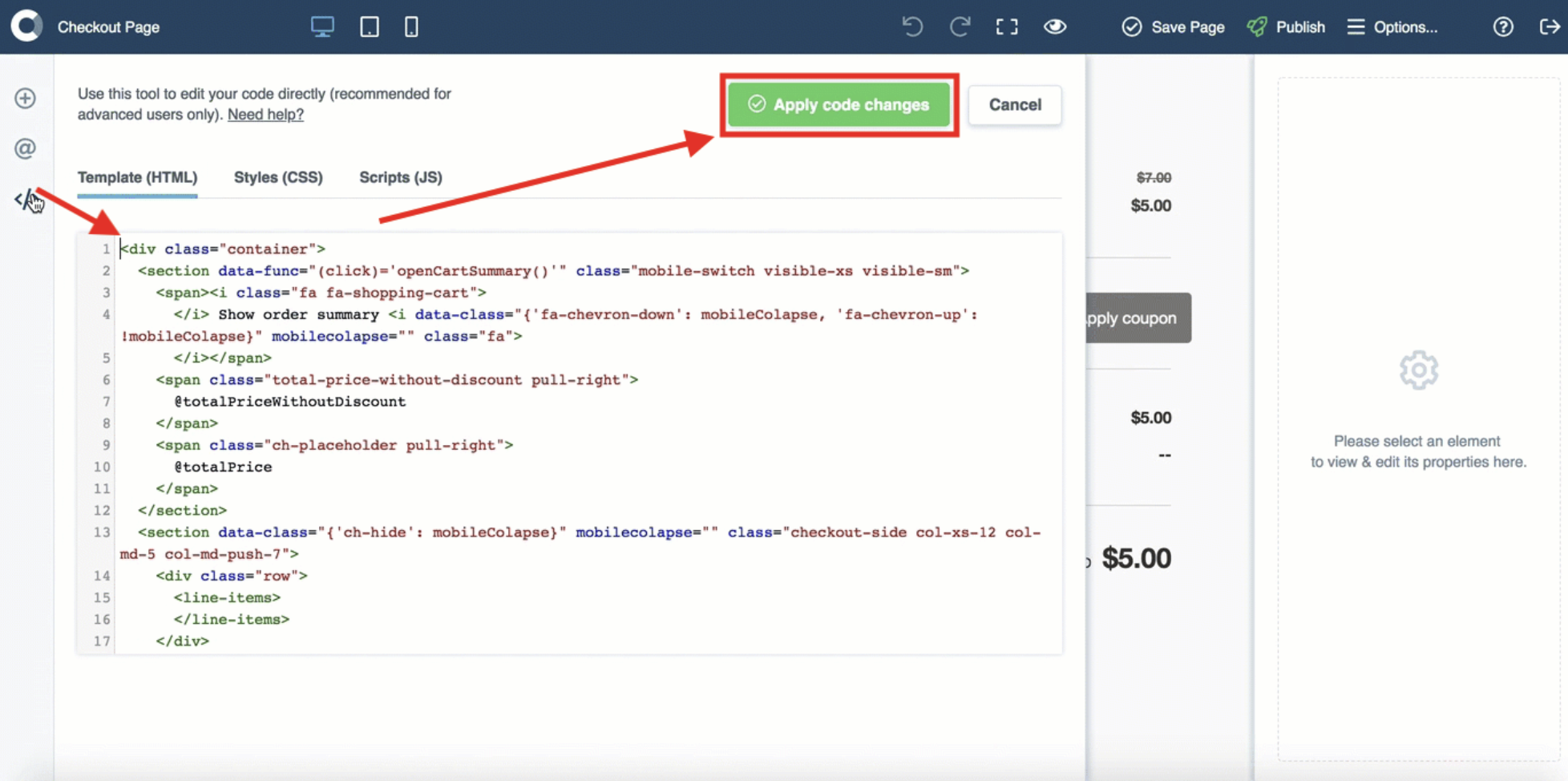Switch to the Scripts (JS) tab

pos(401,177)
